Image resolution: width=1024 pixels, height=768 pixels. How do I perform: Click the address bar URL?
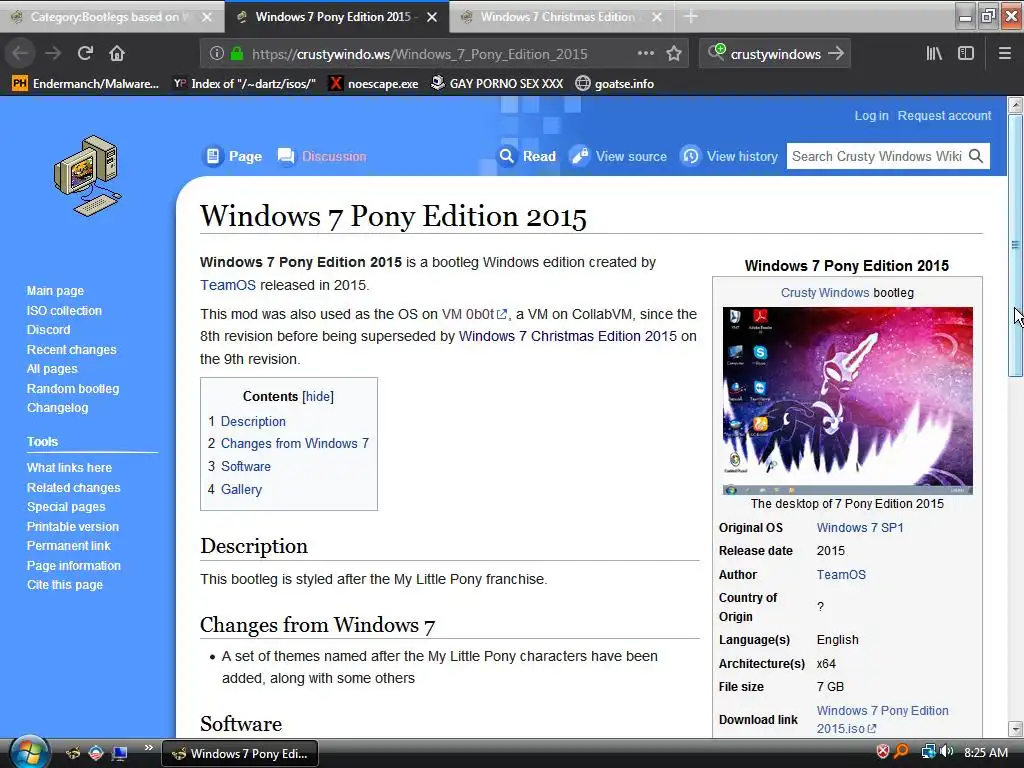pyautogui.click(x=419, y=54)
